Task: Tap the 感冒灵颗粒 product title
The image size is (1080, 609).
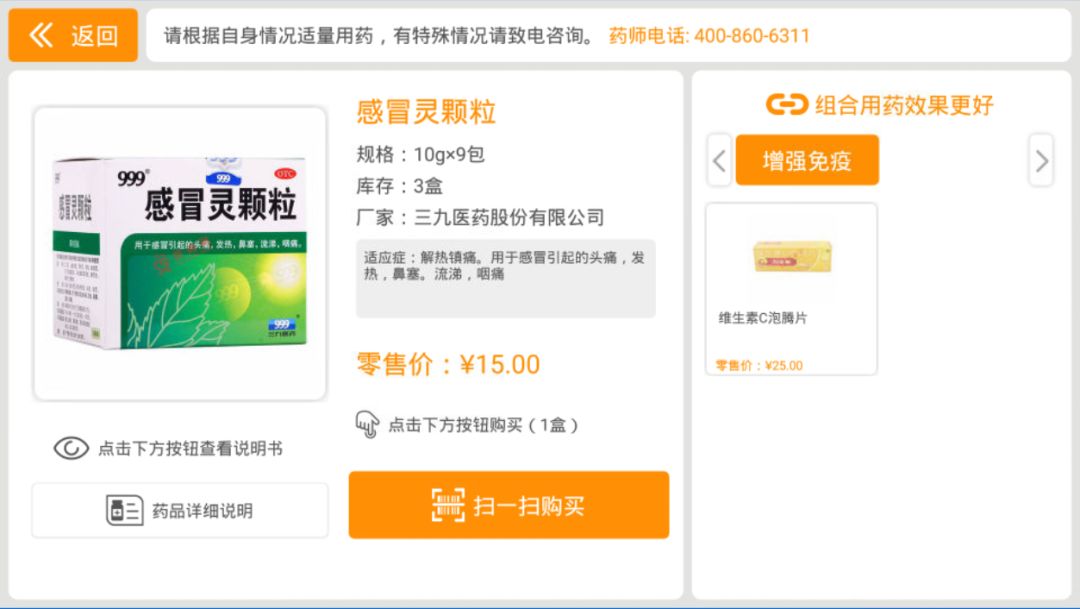Action: tap(426, 112)
